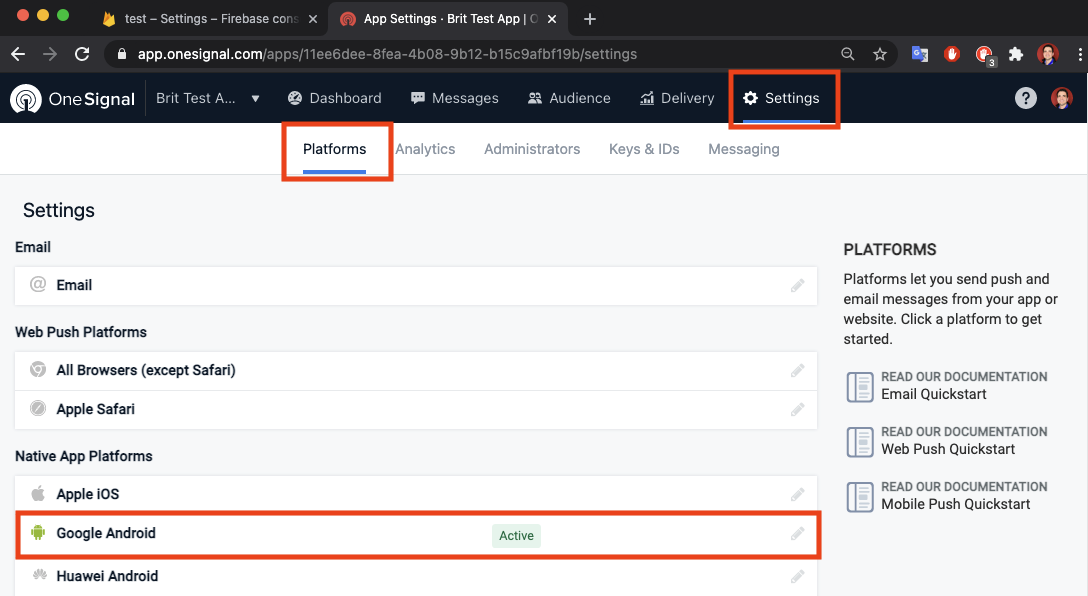Close the App Settings browser tab
The width and height of the screenshot is (1088, 596).
[x=552, y=19]
